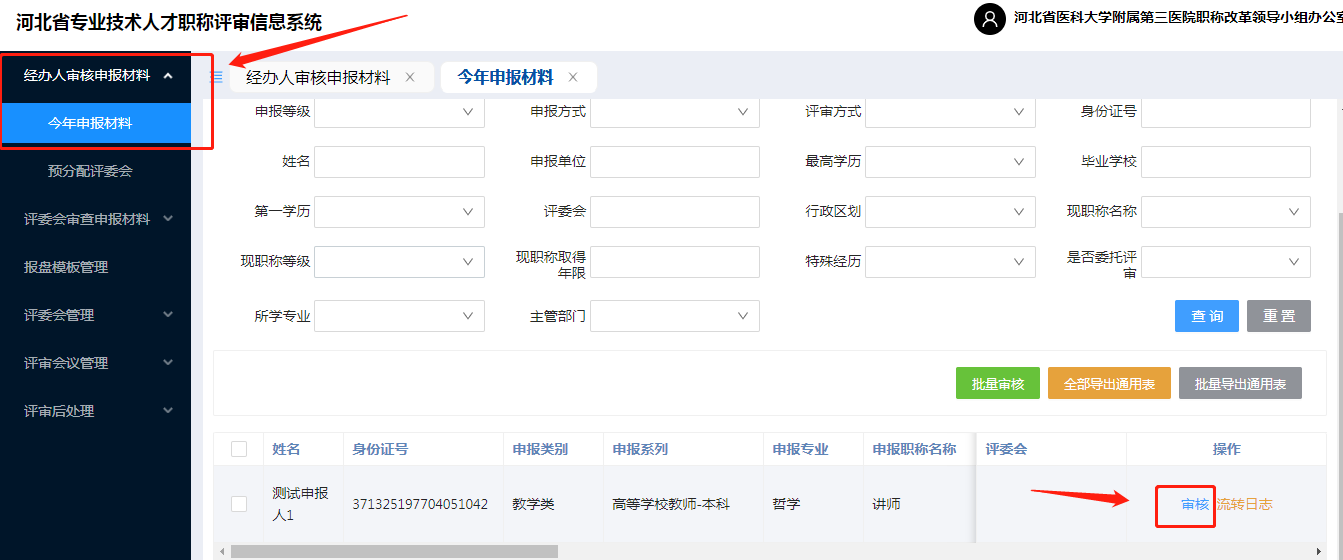1343x560 pixels.
Task: Switch to the 经办人审核申报材料 tab
Action: (318, 77)
